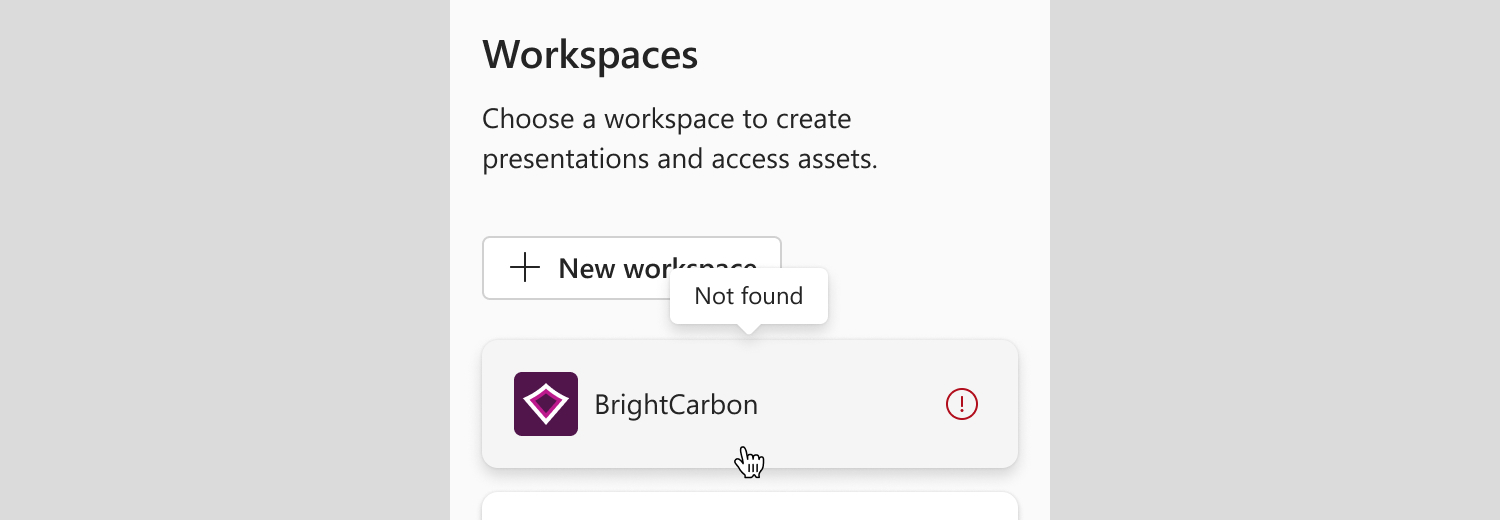
Task: Click the gray background left of the panel
Action: click(x=225, y=260)
